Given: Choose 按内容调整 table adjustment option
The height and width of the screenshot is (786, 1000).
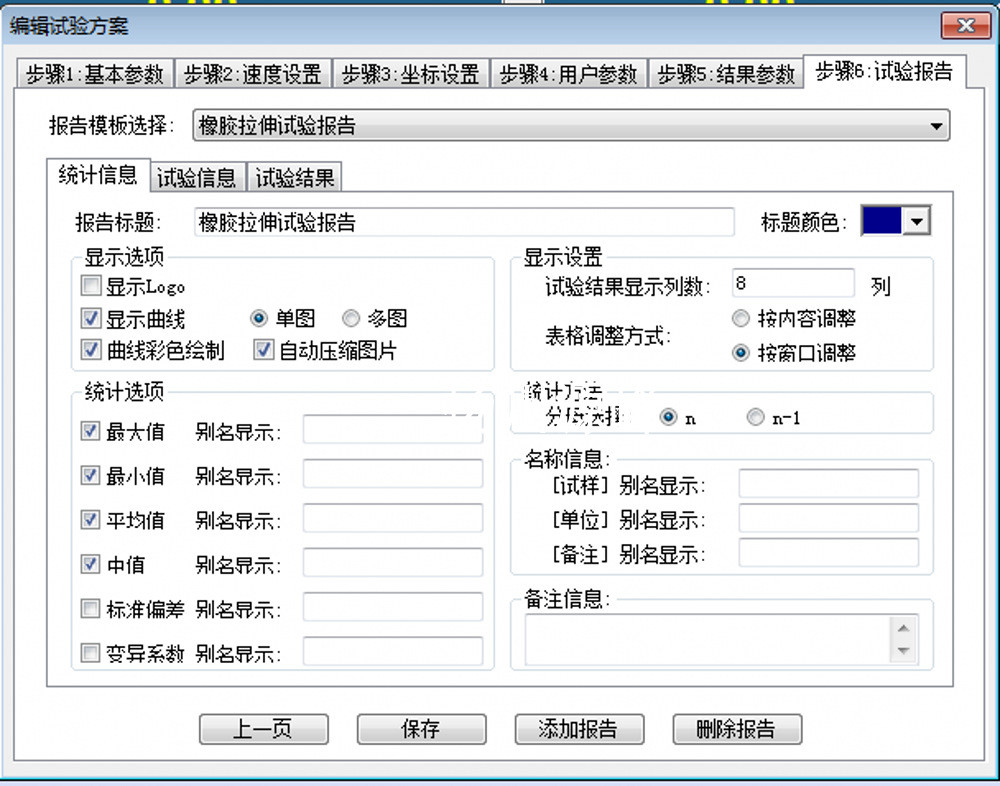Looking at the screenshot, I should click(741, 319).
